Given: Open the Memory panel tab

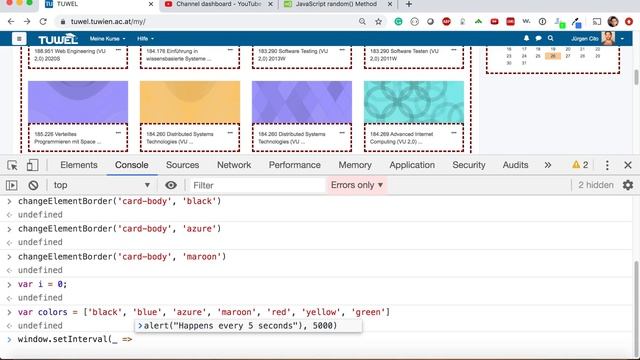Looking at the screenshot, I should (355, 165).
